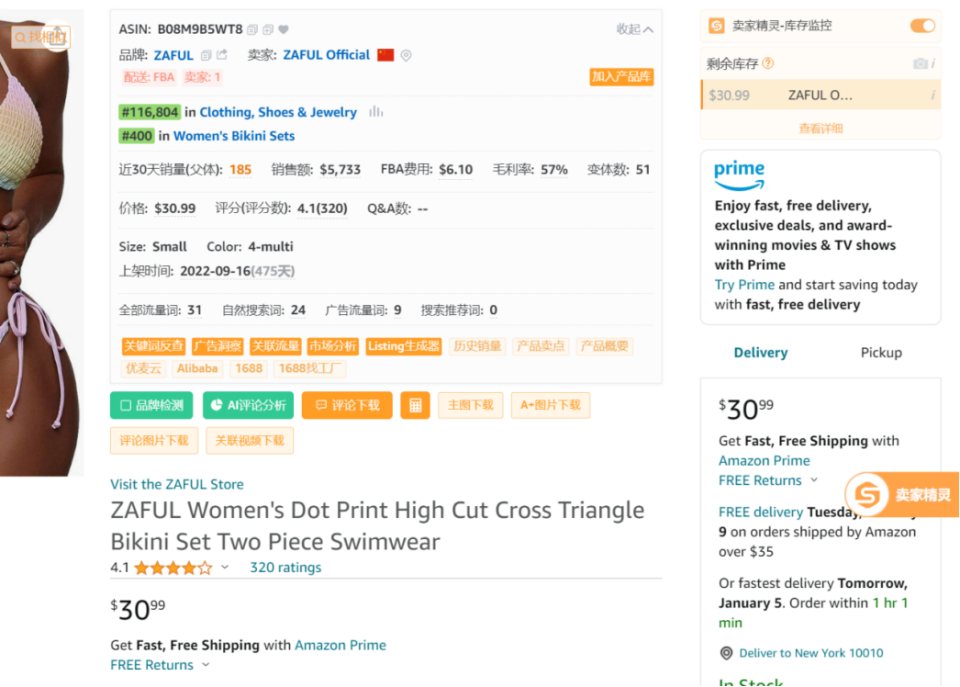Expand the star ratings dropdown arrow
The height and width of the screenshot is (687, 960).
(x=225, y=567)
